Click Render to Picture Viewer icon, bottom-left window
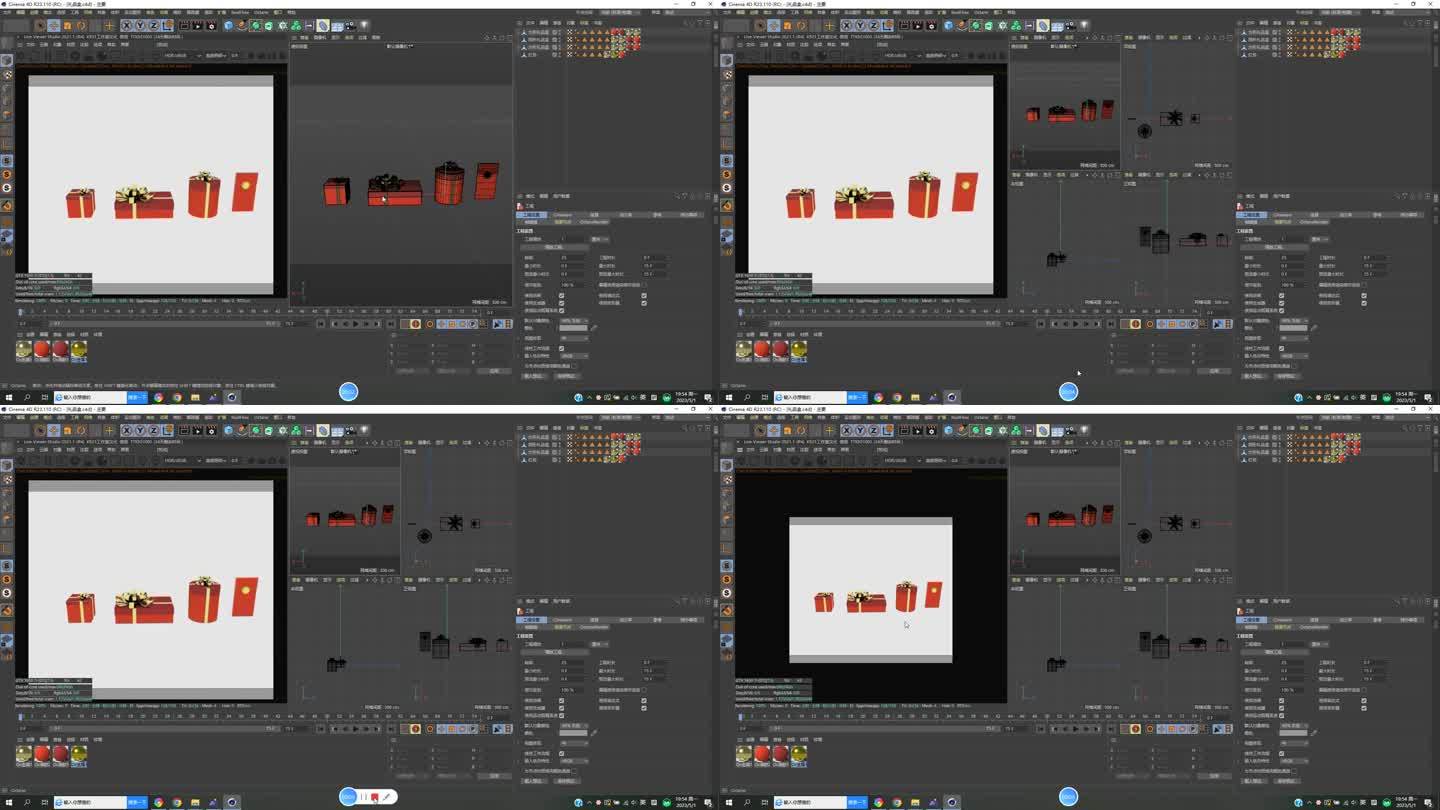The width and height of the screenshot is (1440, 810). (198, 431)
